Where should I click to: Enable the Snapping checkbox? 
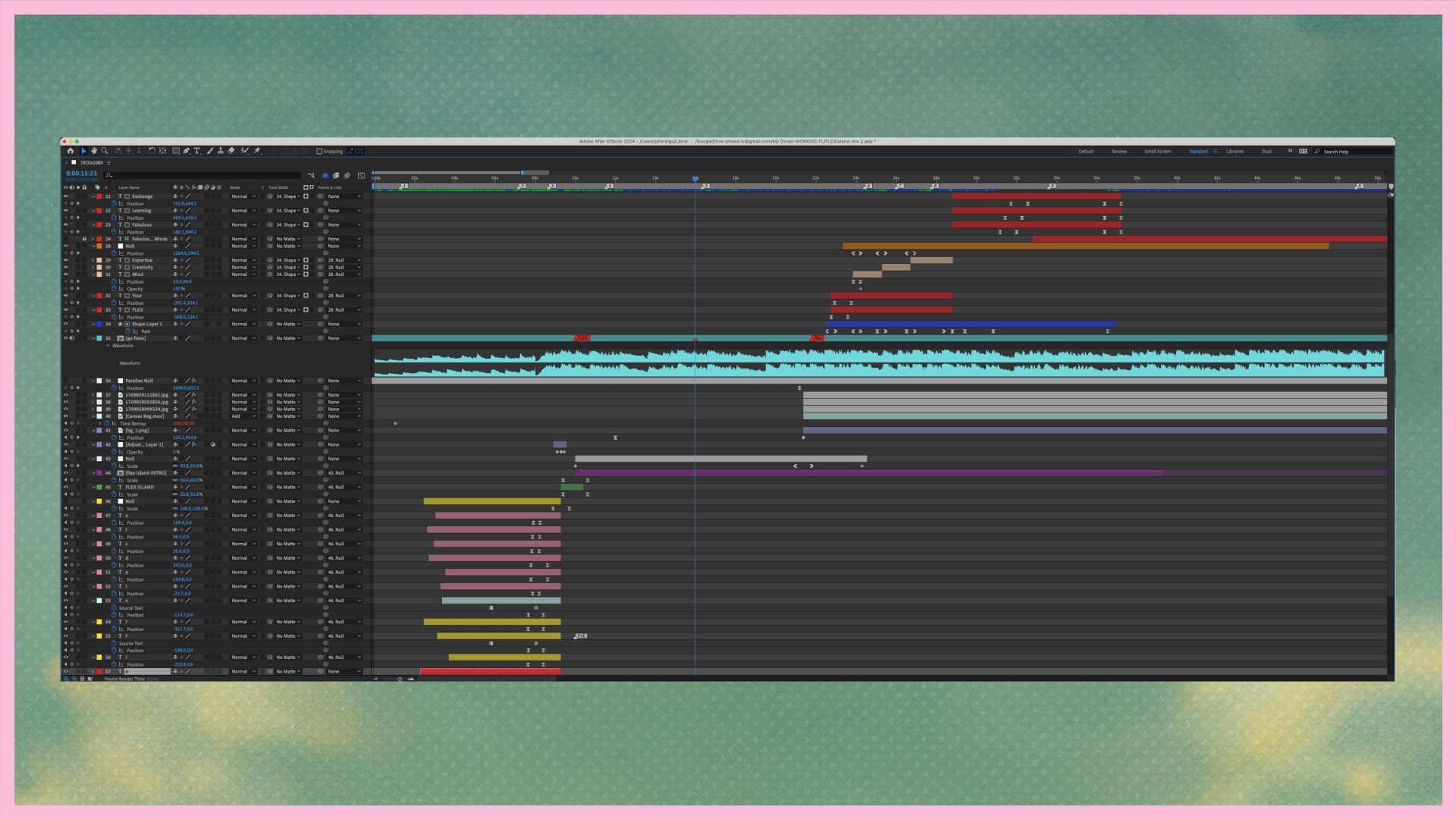[x=319, y=151]
